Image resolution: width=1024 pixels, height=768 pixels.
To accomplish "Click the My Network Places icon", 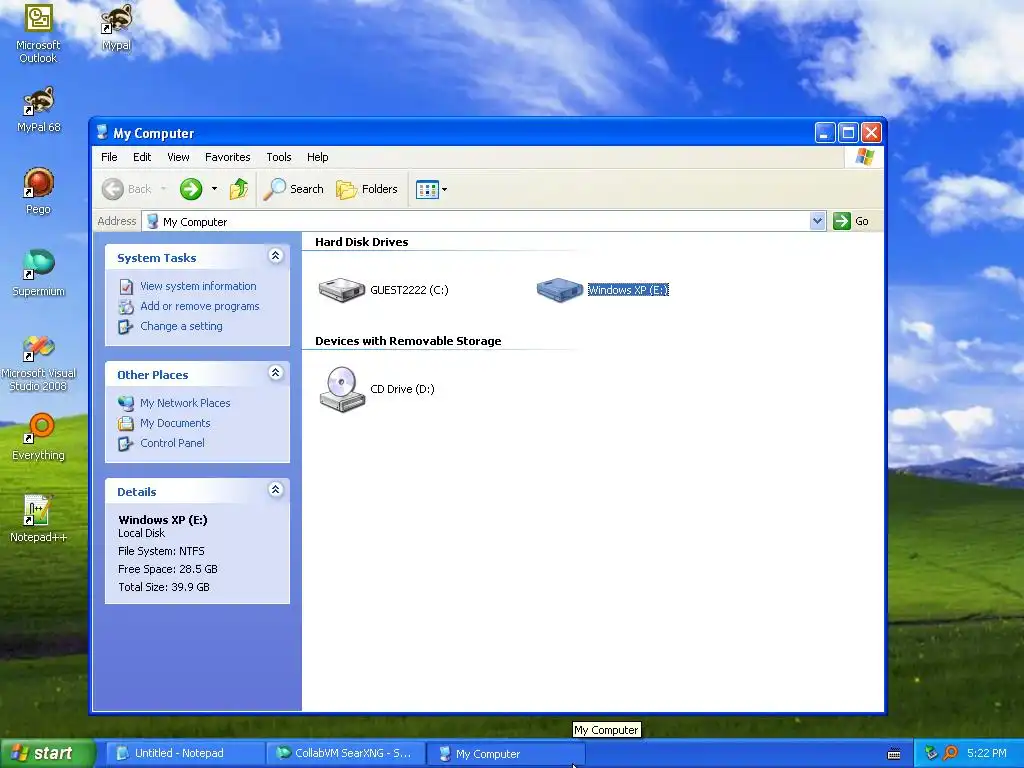I will pyautogui.click(x=126, y=403).
